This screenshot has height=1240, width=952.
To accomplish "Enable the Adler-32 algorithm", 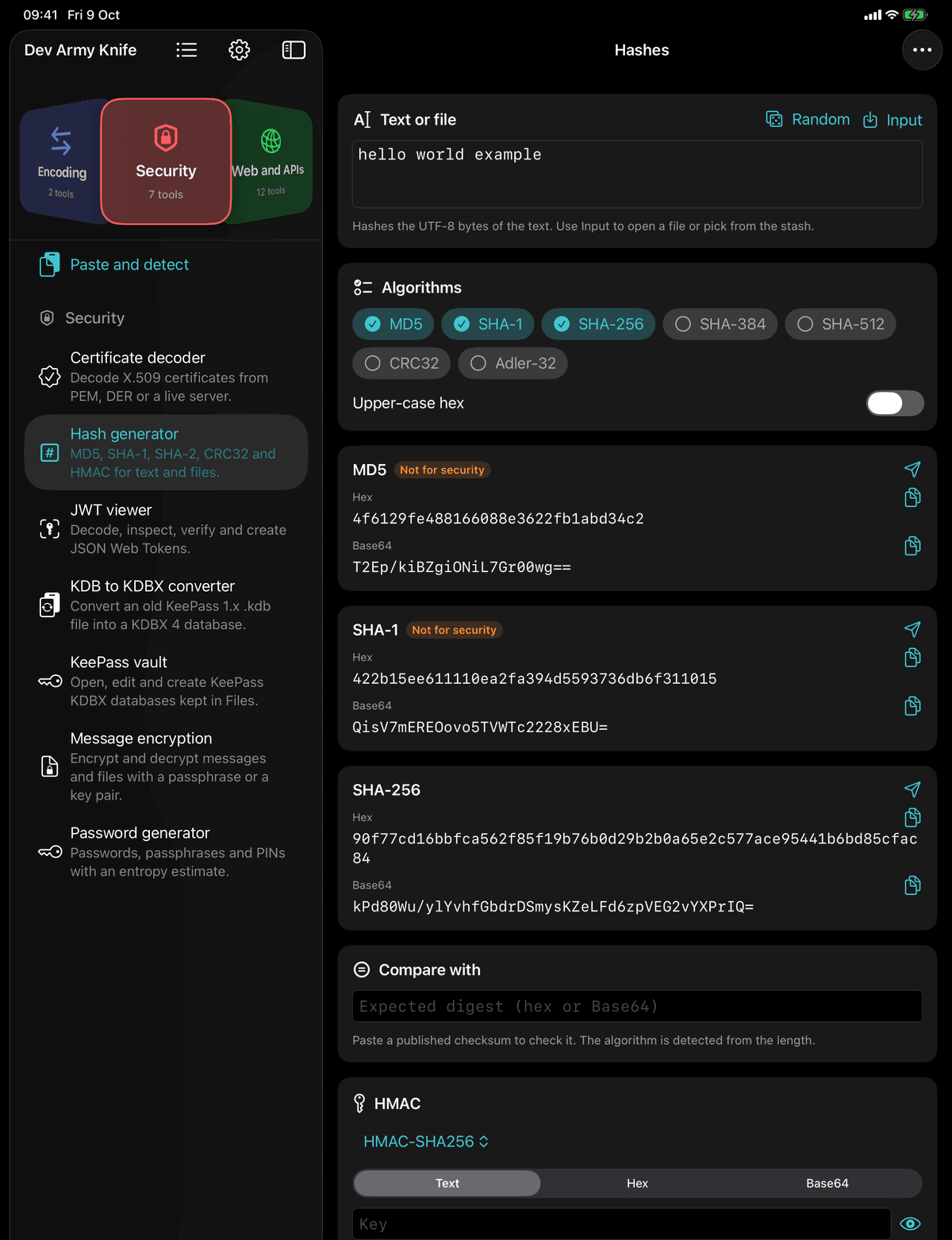I will [512, 363].
